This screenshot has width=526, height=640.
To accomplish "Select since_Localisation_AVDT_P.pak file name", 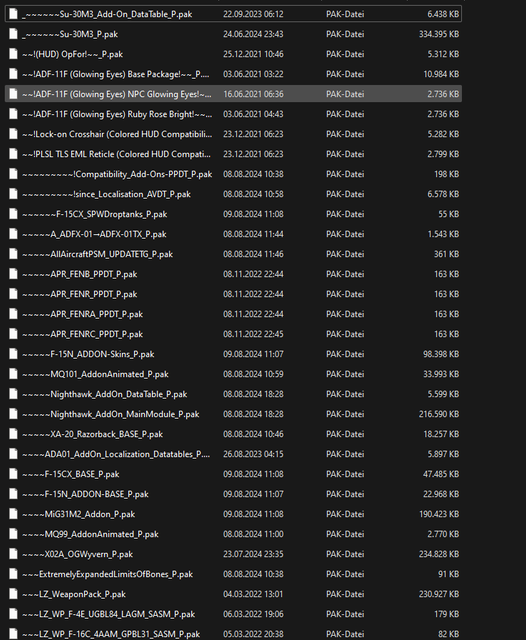I will point(106,194).
